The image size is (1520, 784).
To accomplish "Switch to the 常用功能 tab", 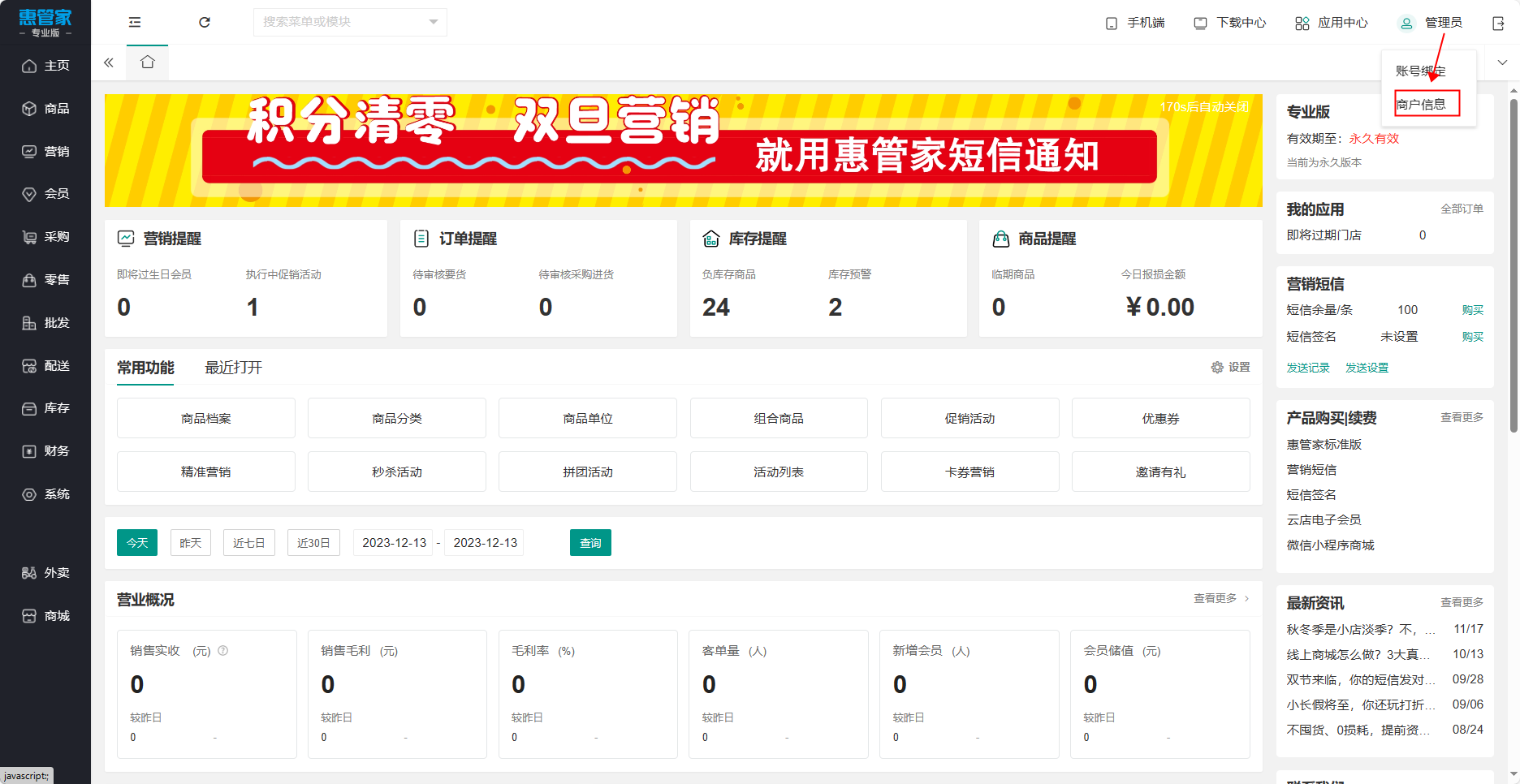I will (x=145, y=368).
